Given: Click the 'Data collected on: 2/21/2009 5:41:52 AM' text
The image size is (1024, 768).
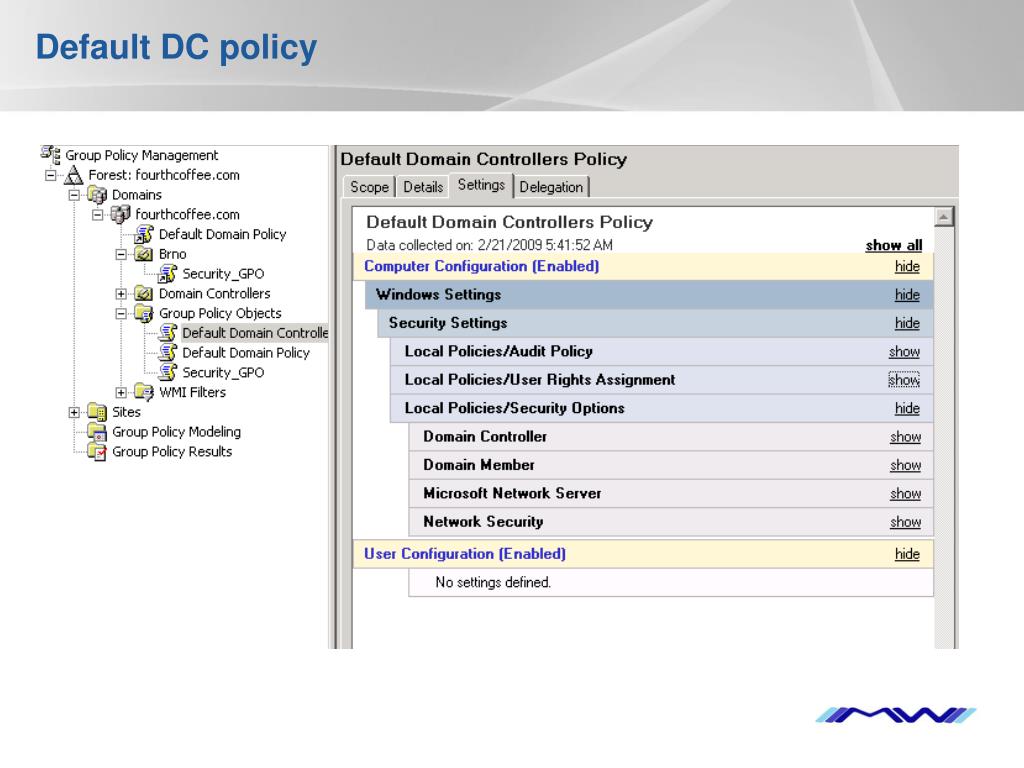Looking at the screenshot, I should point(489,245).
